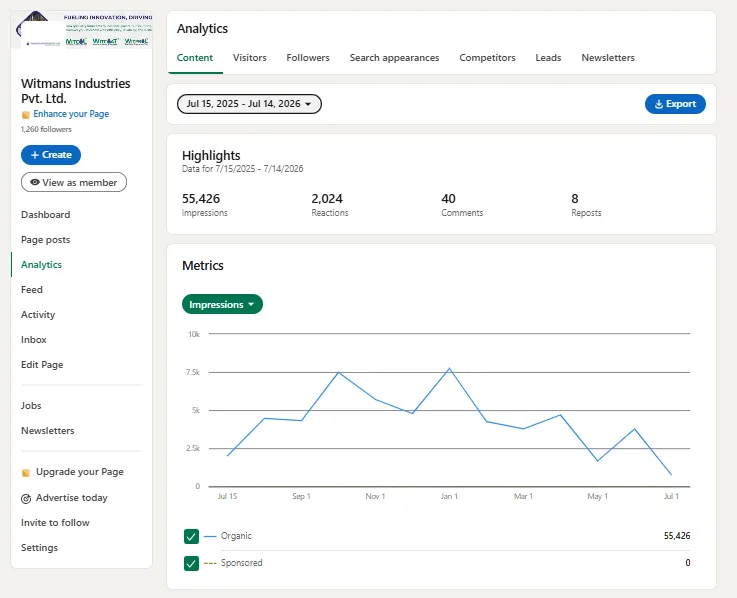
Task: Go to Dashboard in sidebar
Action: point(46,215)
